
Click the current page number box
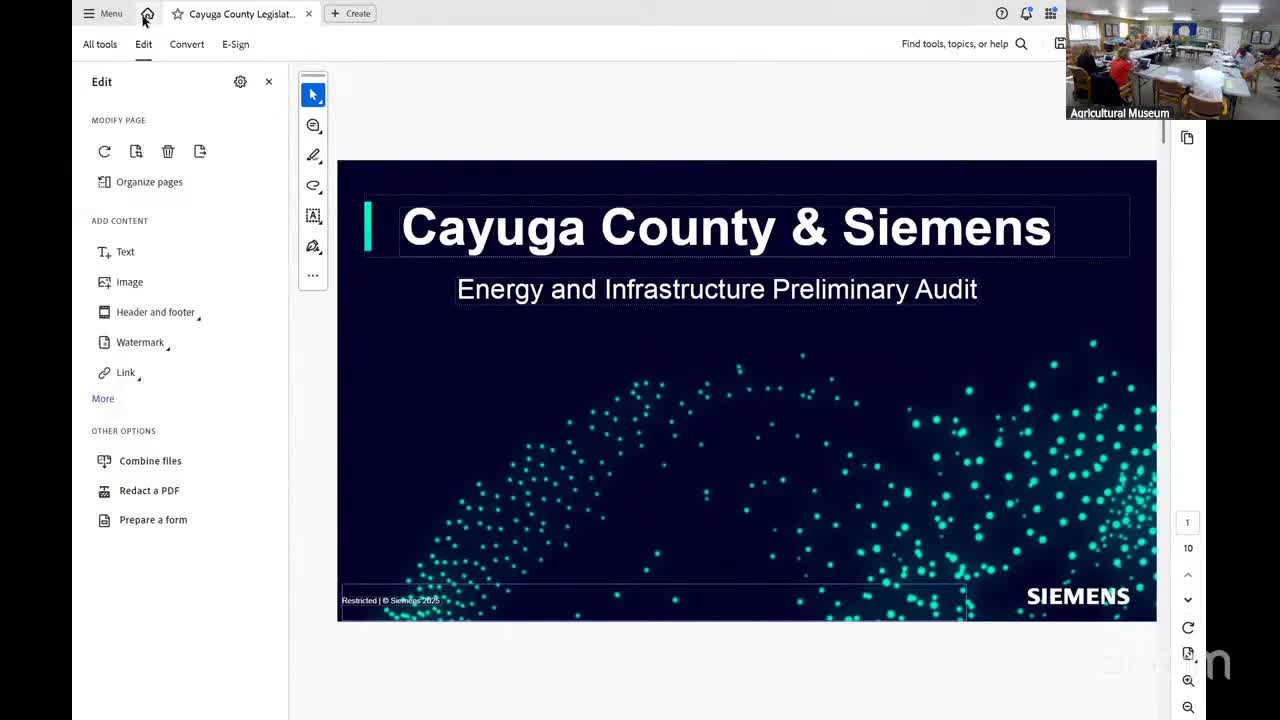click(x=1188, y=522)
